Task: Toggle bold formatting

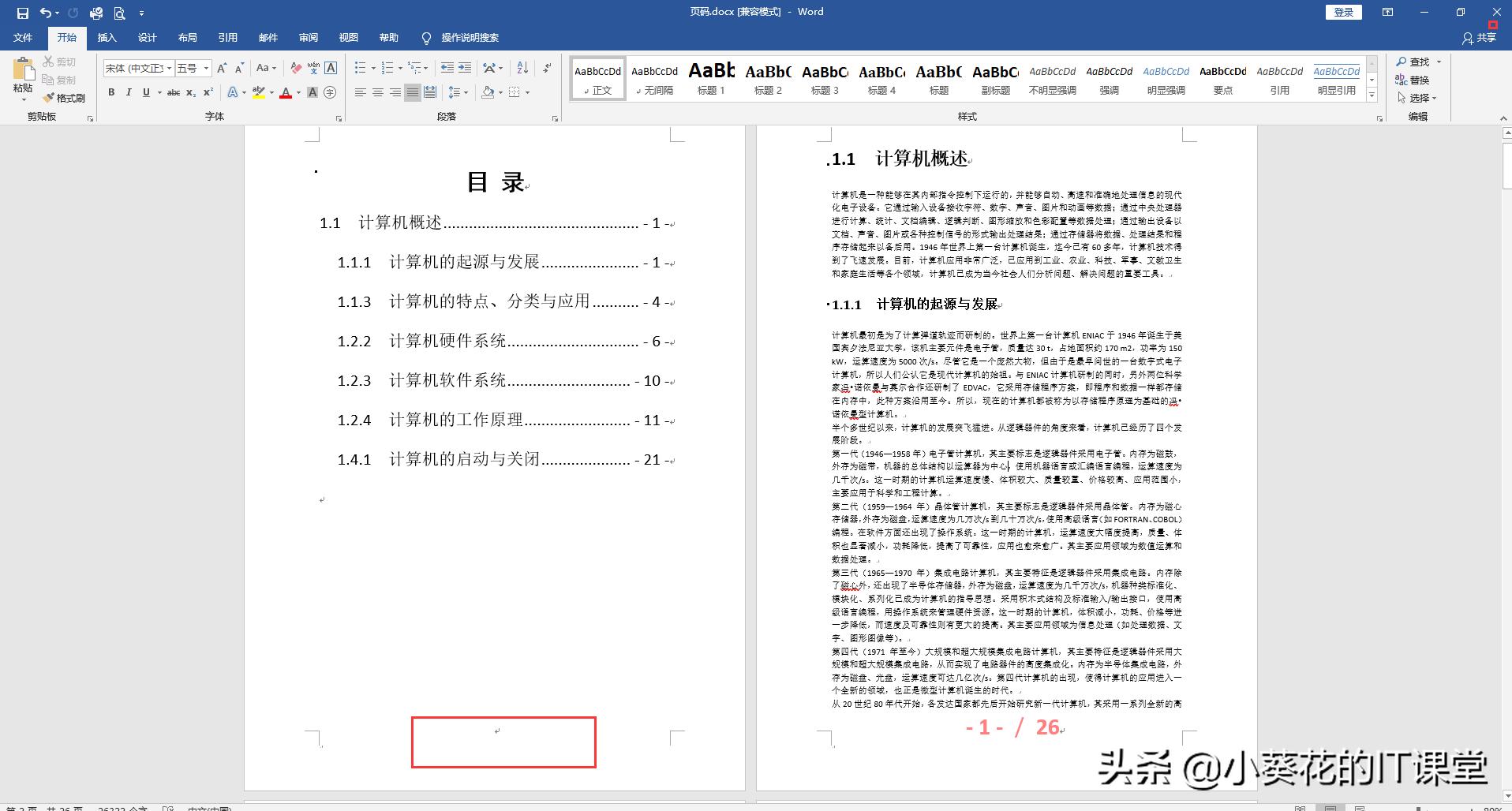Action: [111, 92]
